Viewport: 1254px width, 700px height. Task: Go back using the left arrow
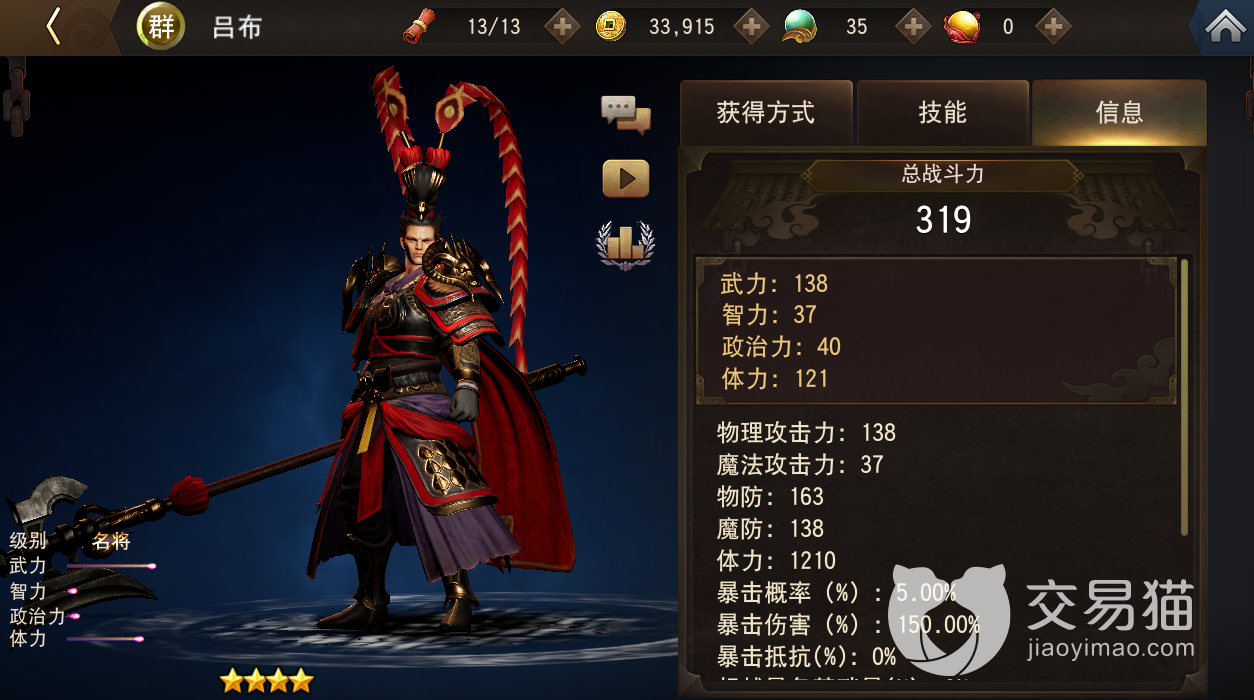pos(54,27)
